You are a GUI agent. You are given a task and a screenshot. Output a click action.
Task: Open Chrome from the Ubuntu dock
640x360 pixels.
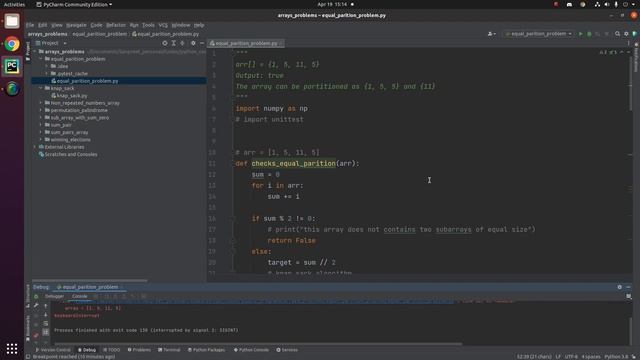(12, 44)
